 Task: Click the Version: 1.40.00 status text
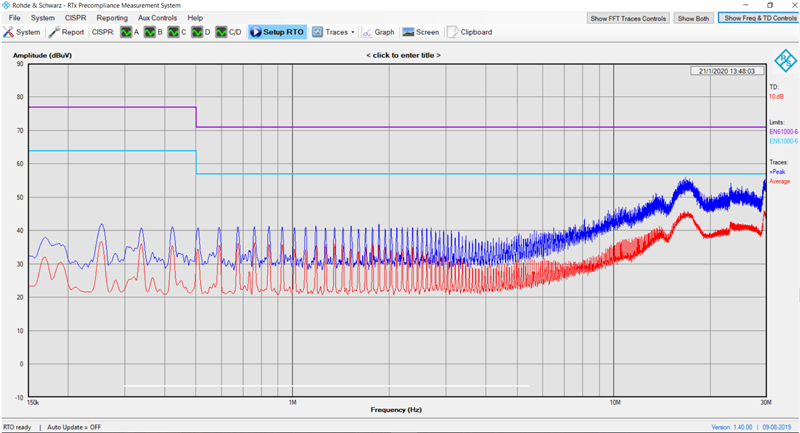pyautogui.click(x=732, y=427)
